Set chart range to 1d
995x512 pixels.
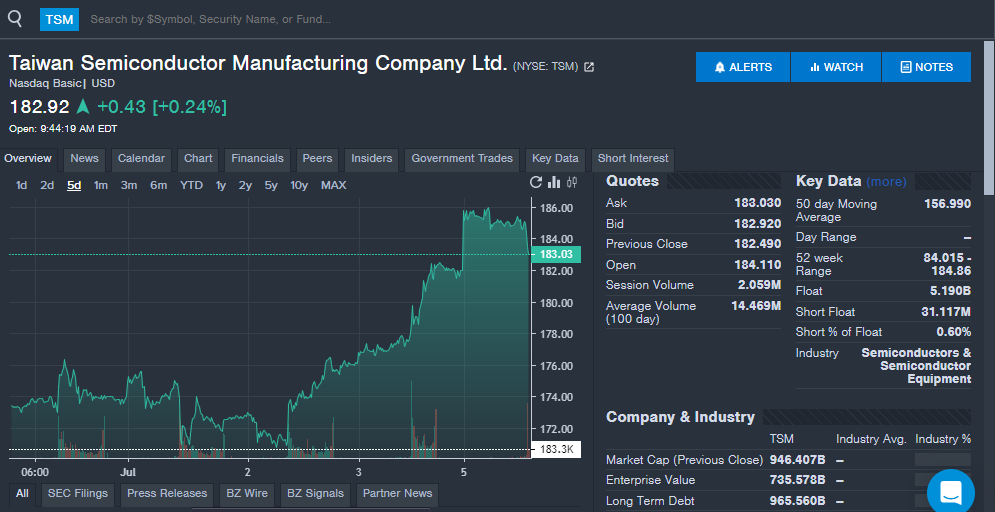(x=22, y=185)
